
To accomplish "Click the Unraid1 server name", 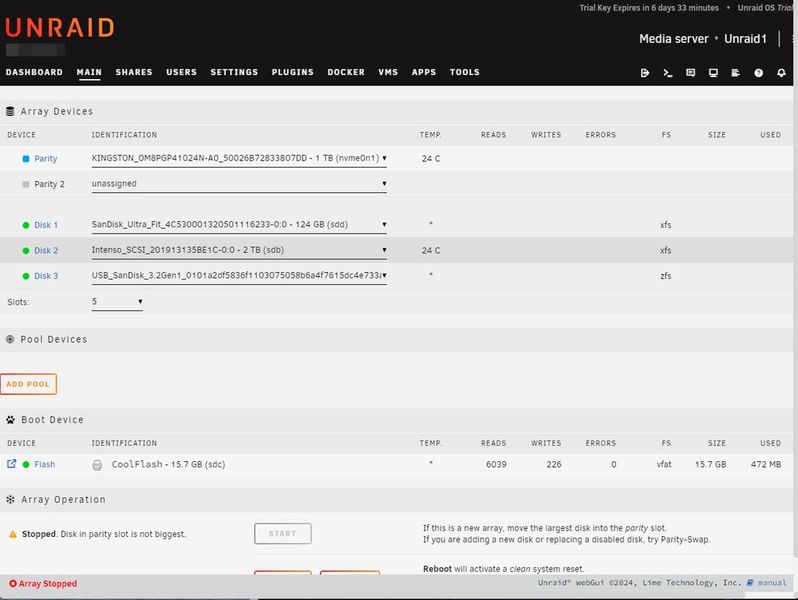I will (745, 39).
